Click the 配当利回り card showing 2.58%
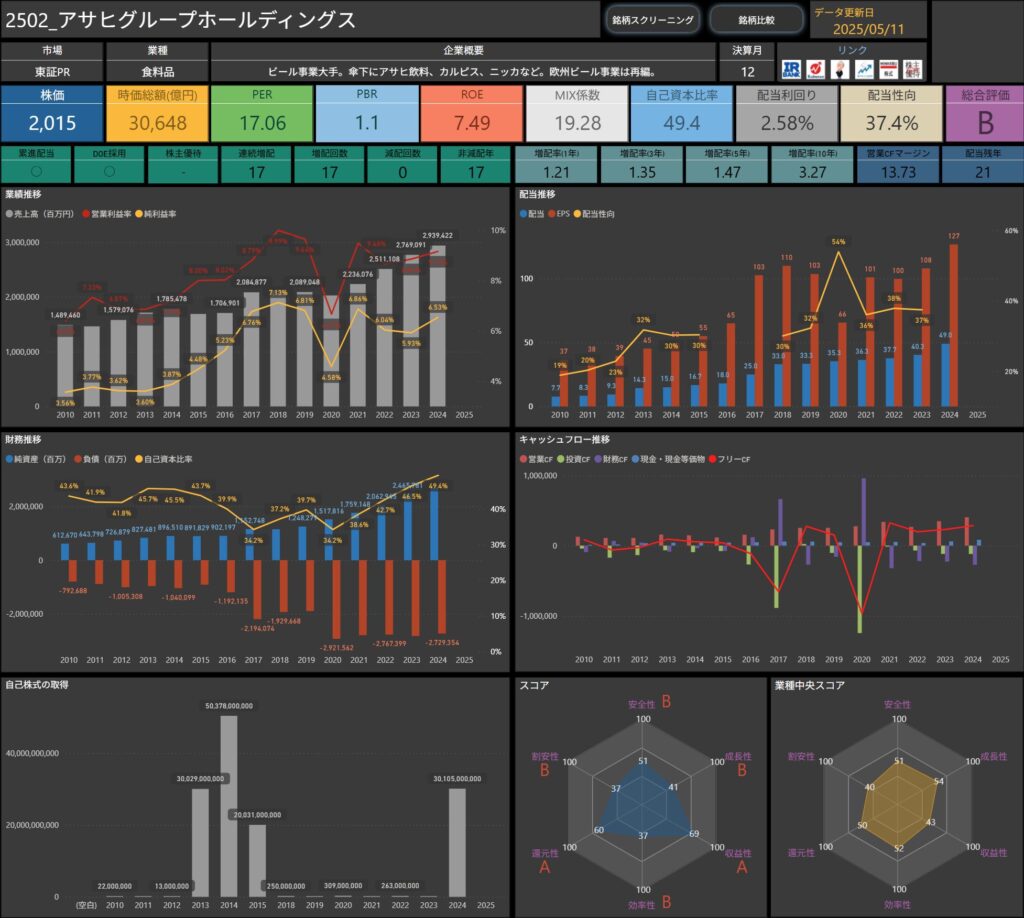 tap(787, 114)
